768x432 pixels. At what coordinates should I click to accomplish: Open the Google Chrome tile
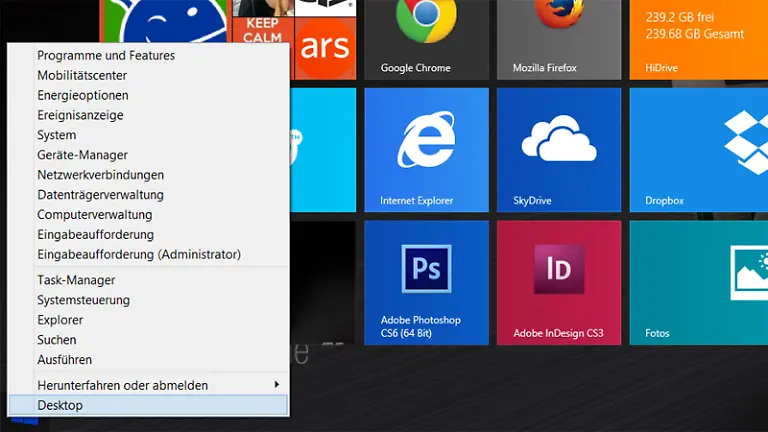tap(426, 38)
